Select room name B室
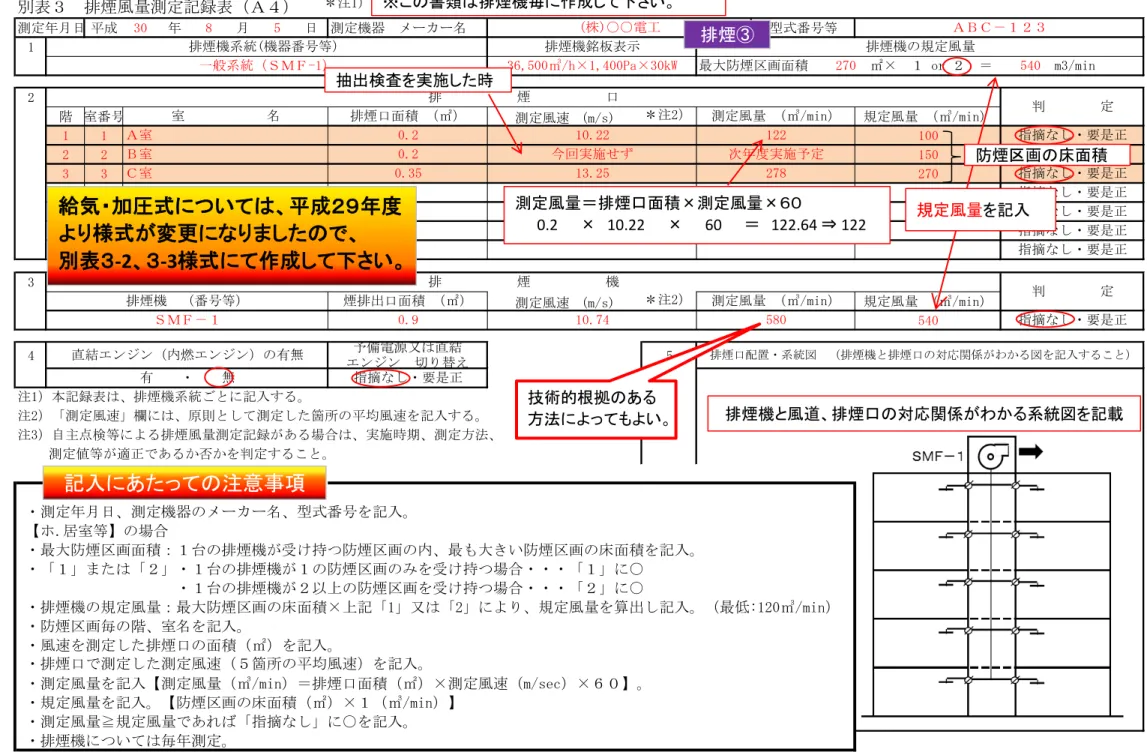The width and height of the screenshot is (1147, 752). (139, 154)
